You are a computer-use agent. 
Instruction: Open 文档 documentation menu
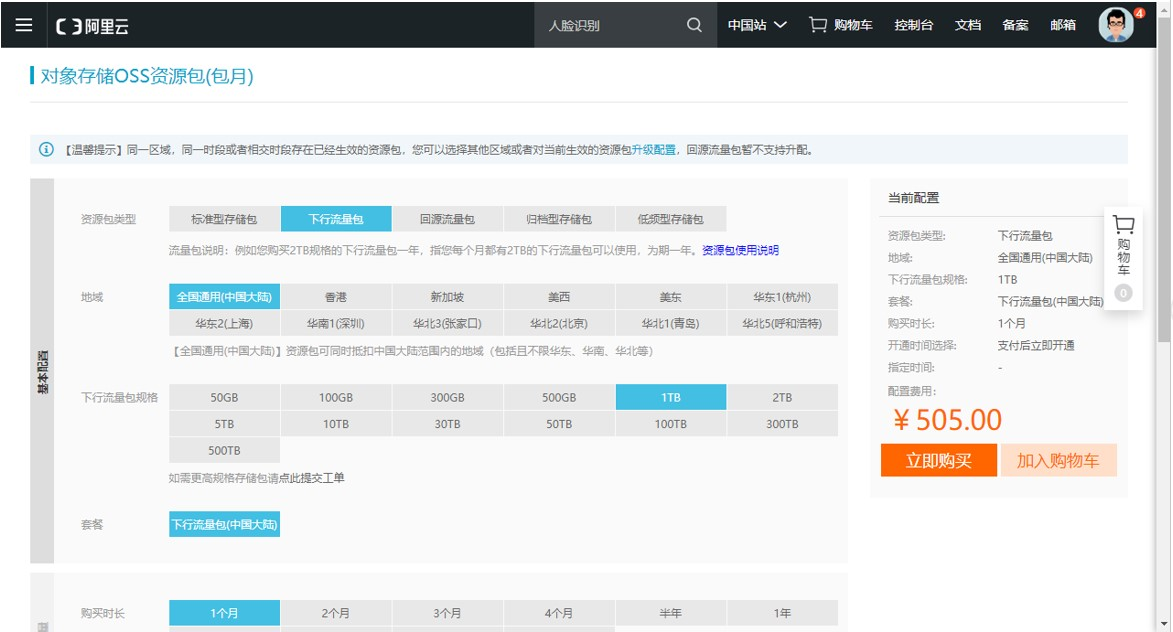point(967,25)
